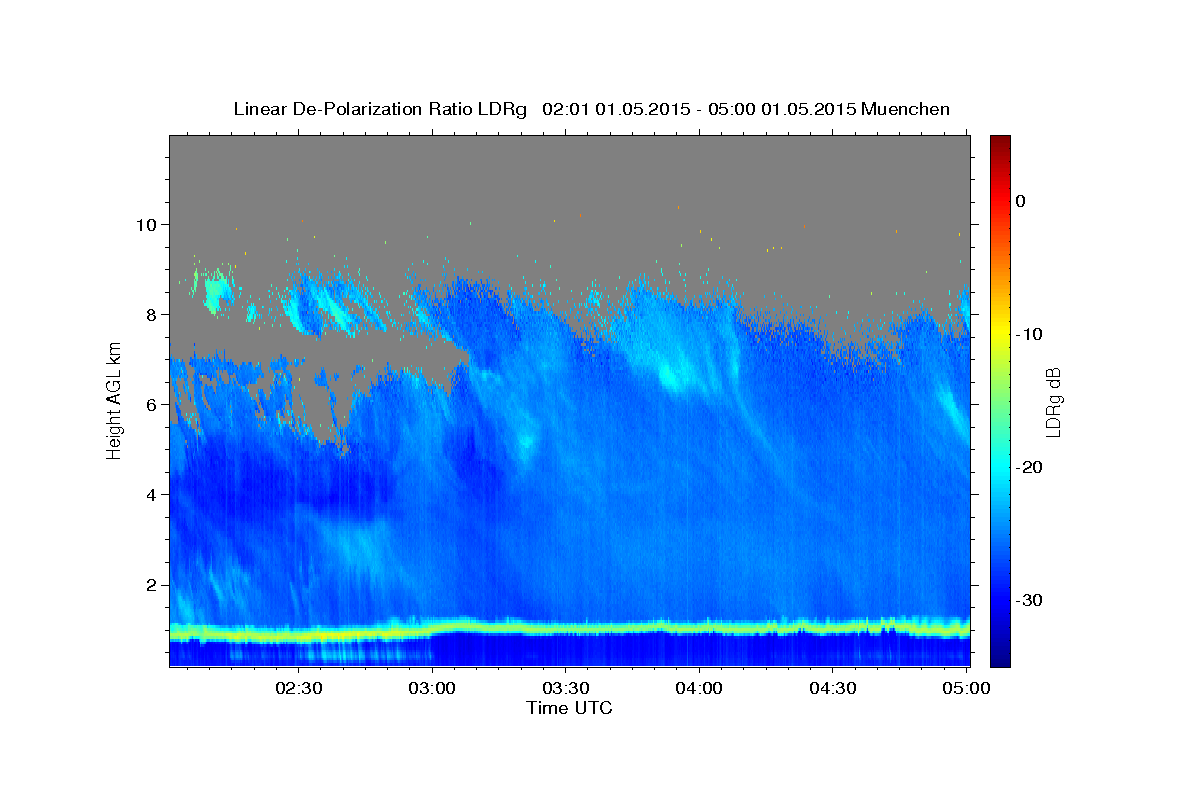The image size is (1200, 800).
Task: Select the '04:00' time axis label
Action: click(699, 688)
